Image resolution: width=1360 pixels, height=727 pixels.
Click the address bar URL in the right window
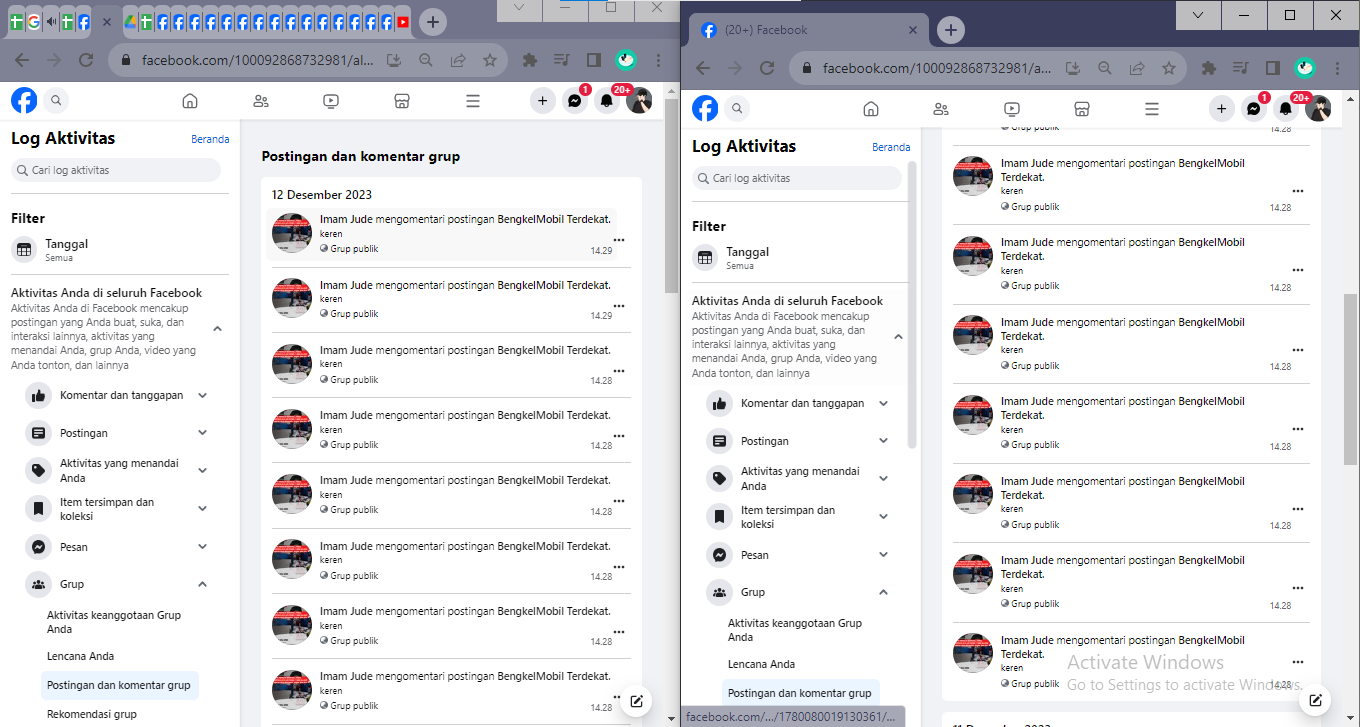click(x=937, y=68)
